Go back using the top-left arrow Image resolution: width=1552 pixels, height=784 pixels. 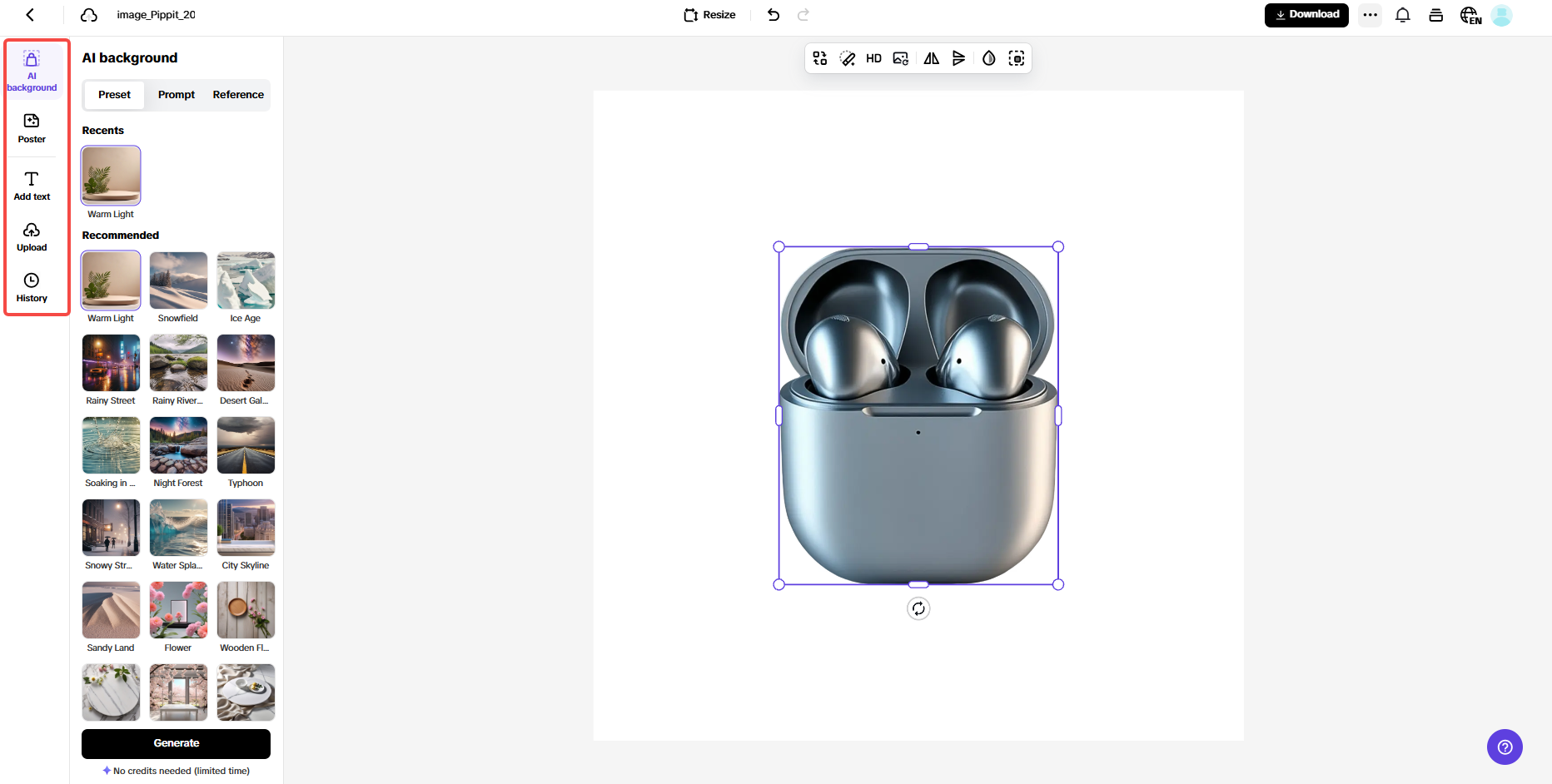[30, 15]
